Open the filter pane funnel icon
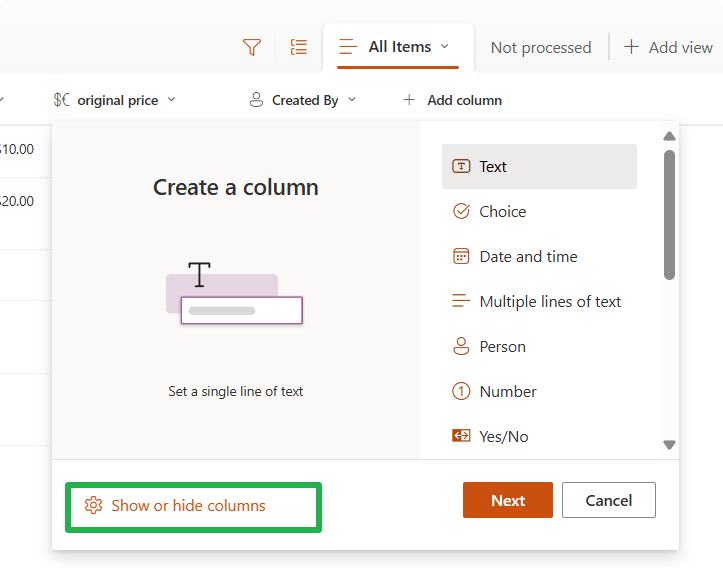Viewport: 723px width, 568px height. [x=252, y=47]
